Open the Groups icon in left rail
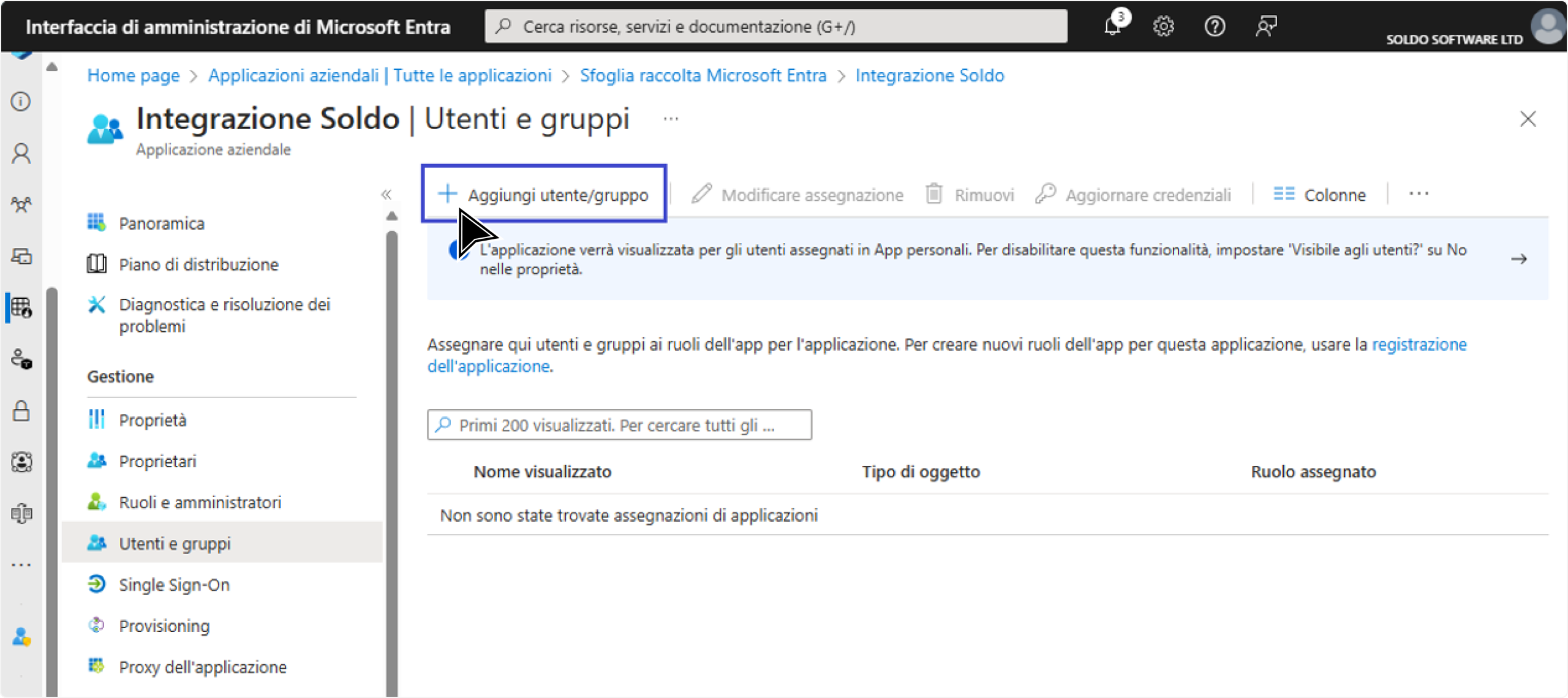The height and width of the screenshot is (698, 1568). tap(21, 205)
